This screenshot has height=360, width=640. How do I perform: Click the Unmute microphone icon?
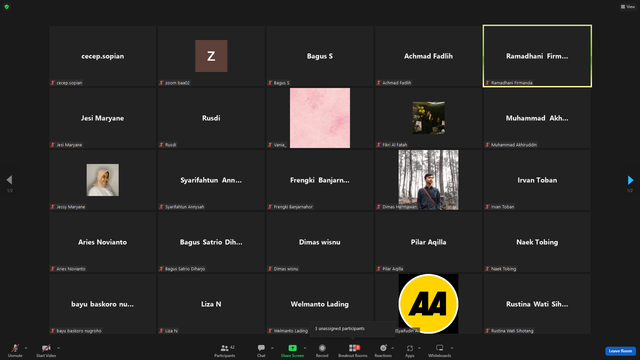15,348
